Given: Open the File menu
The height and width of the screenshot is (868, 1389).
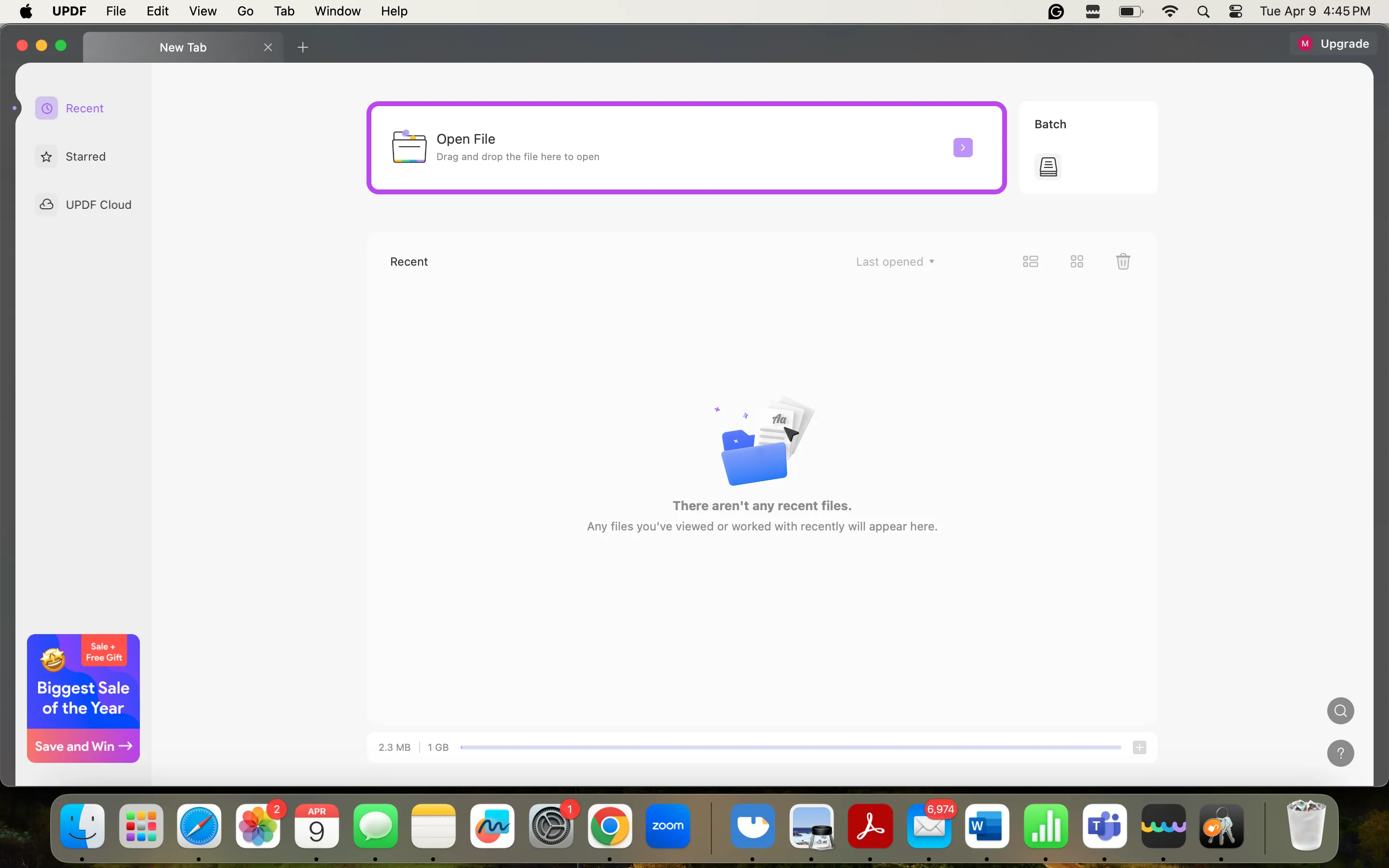Looking at the screenshot, I should tap(115, 11).
